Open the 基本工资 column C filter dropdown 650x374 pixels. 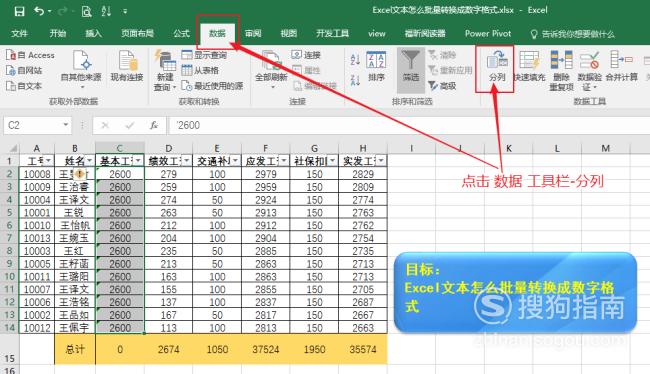pyautogui.click(x=138, y=161)
